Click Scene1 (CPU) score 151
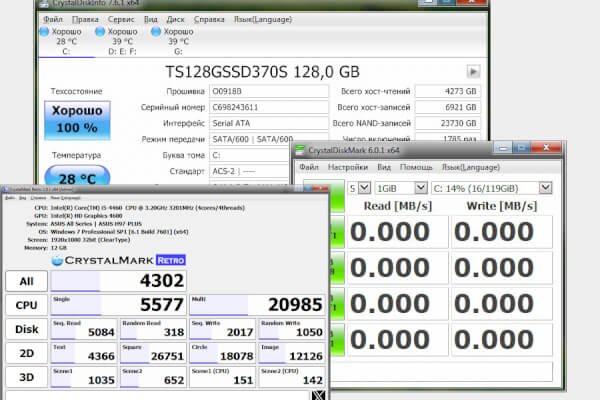The width and height of the screenshot is (600, 400). point(222,377)
